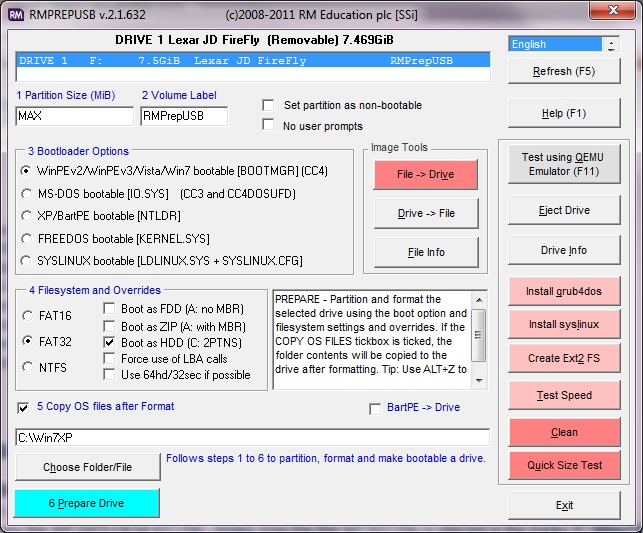Tick the No user prompts checkbox
The height and width of the screenshot is (533, 643).
coord(268,125)
